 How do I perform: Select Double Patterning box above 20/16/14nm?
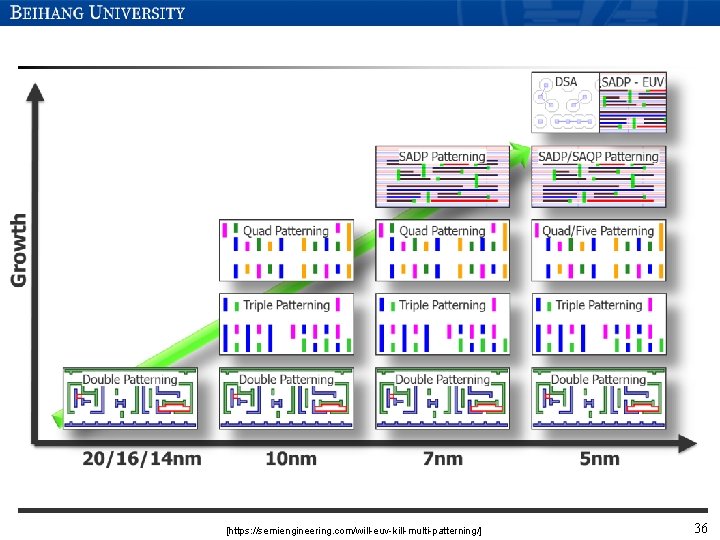click(x=130, y=399)
